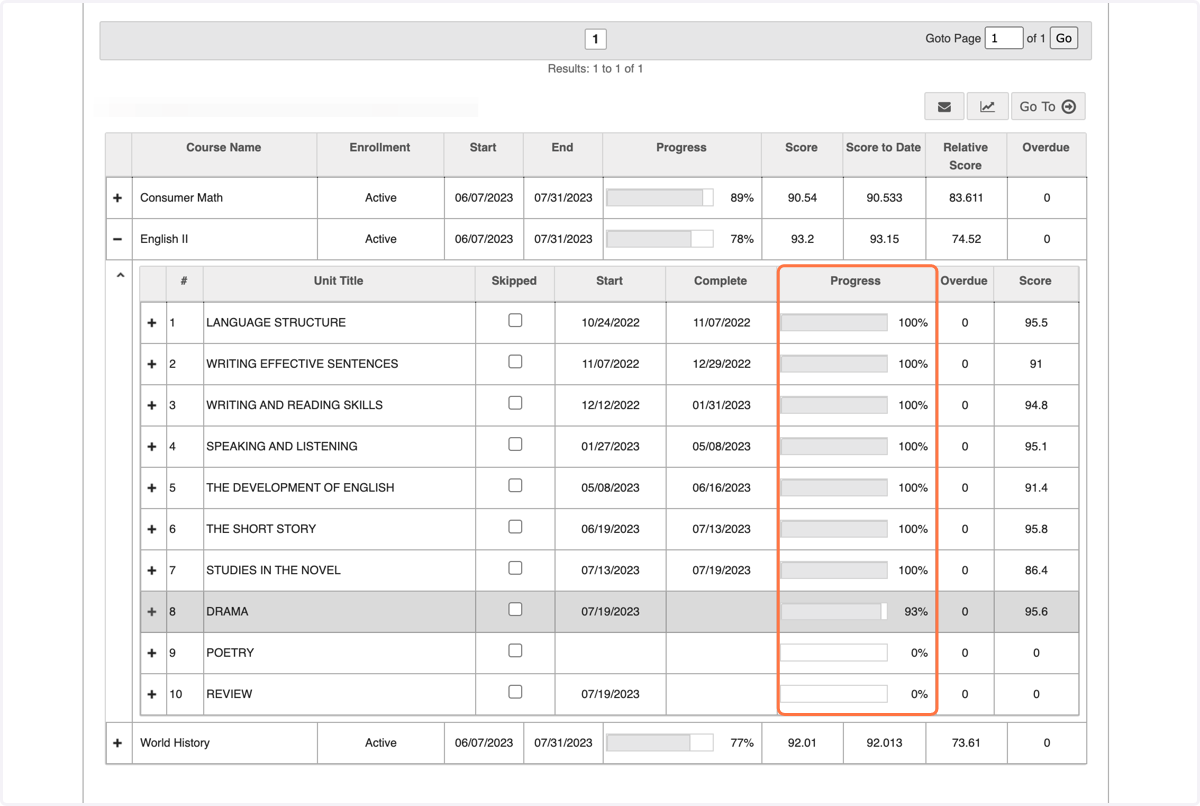Screen dimensions: 1200x806
Task: Click the English II score 93.2
Action: 802,239
